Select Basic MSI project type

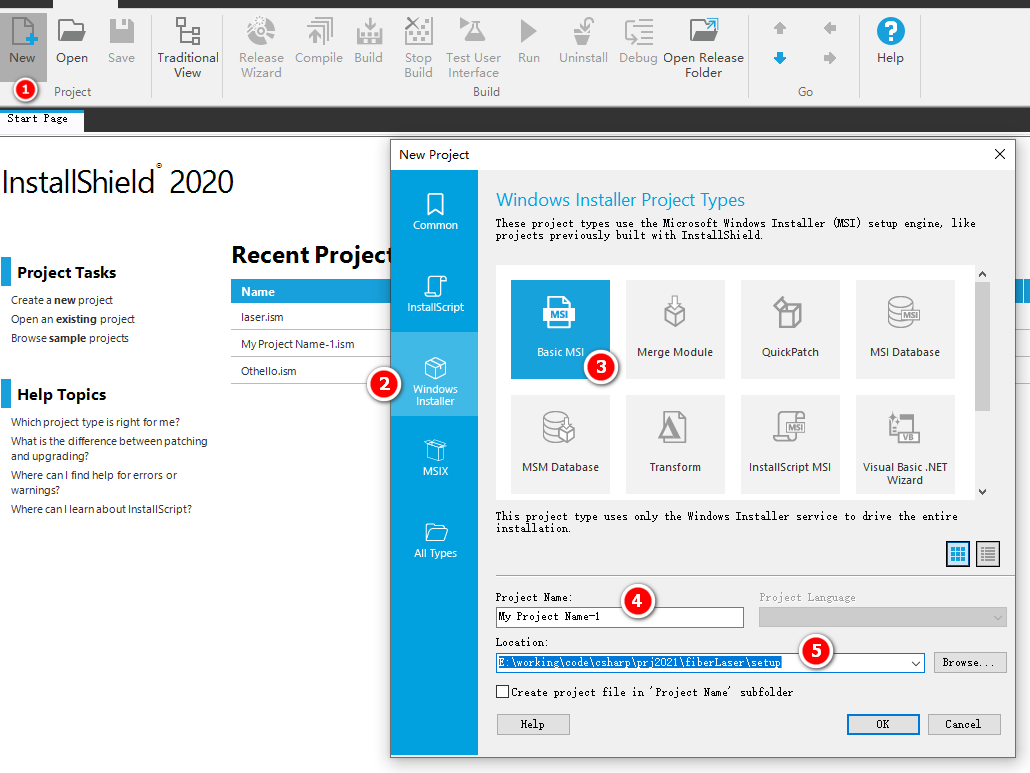click(560, 329)
